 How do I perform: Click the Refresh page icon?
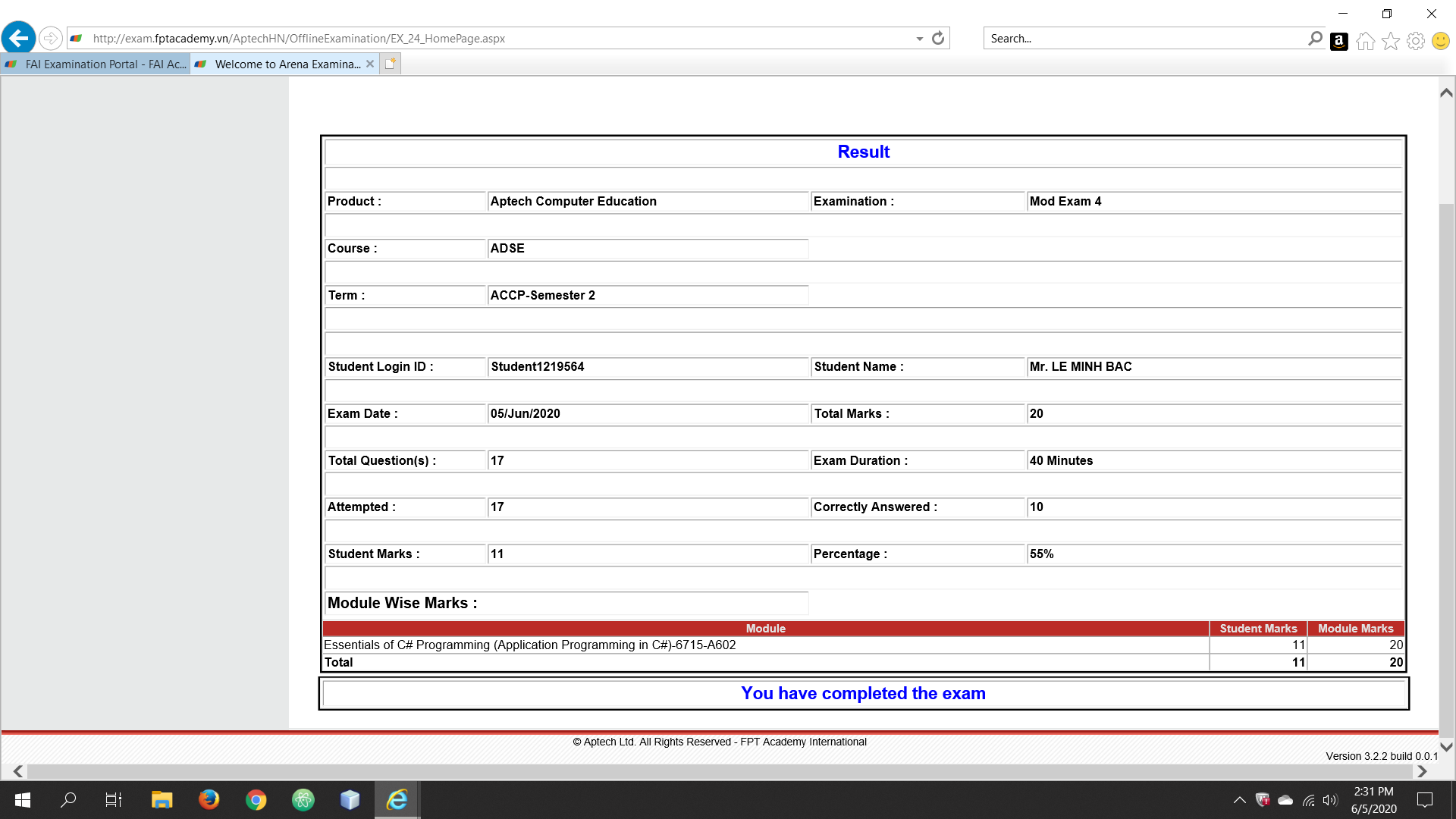coord(938,38)
